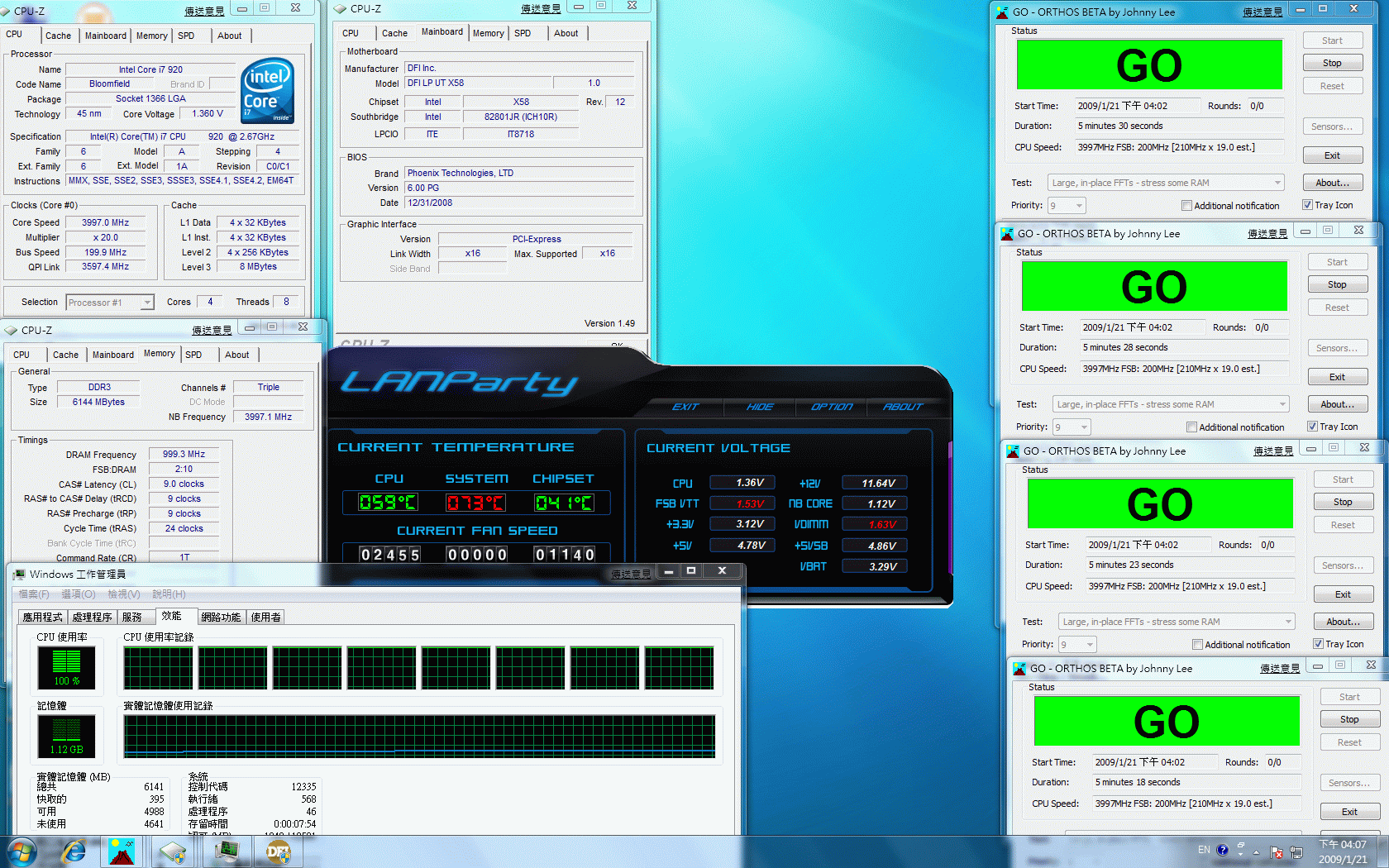Click the language bar options arrow in the tray
Screen dimensions: 1389x868
click(x=1240, y=855)
